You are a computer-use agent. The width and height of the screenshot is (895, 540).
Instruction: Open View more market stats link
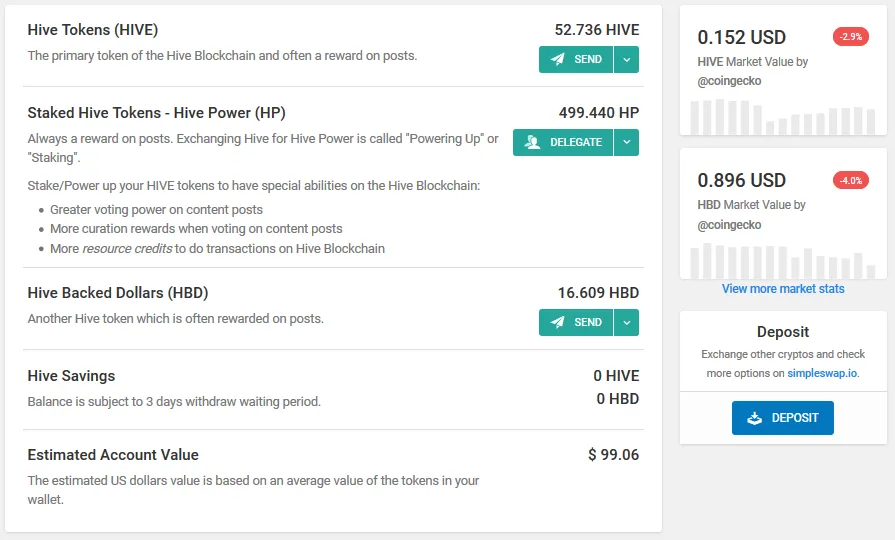tap(783, 289)
